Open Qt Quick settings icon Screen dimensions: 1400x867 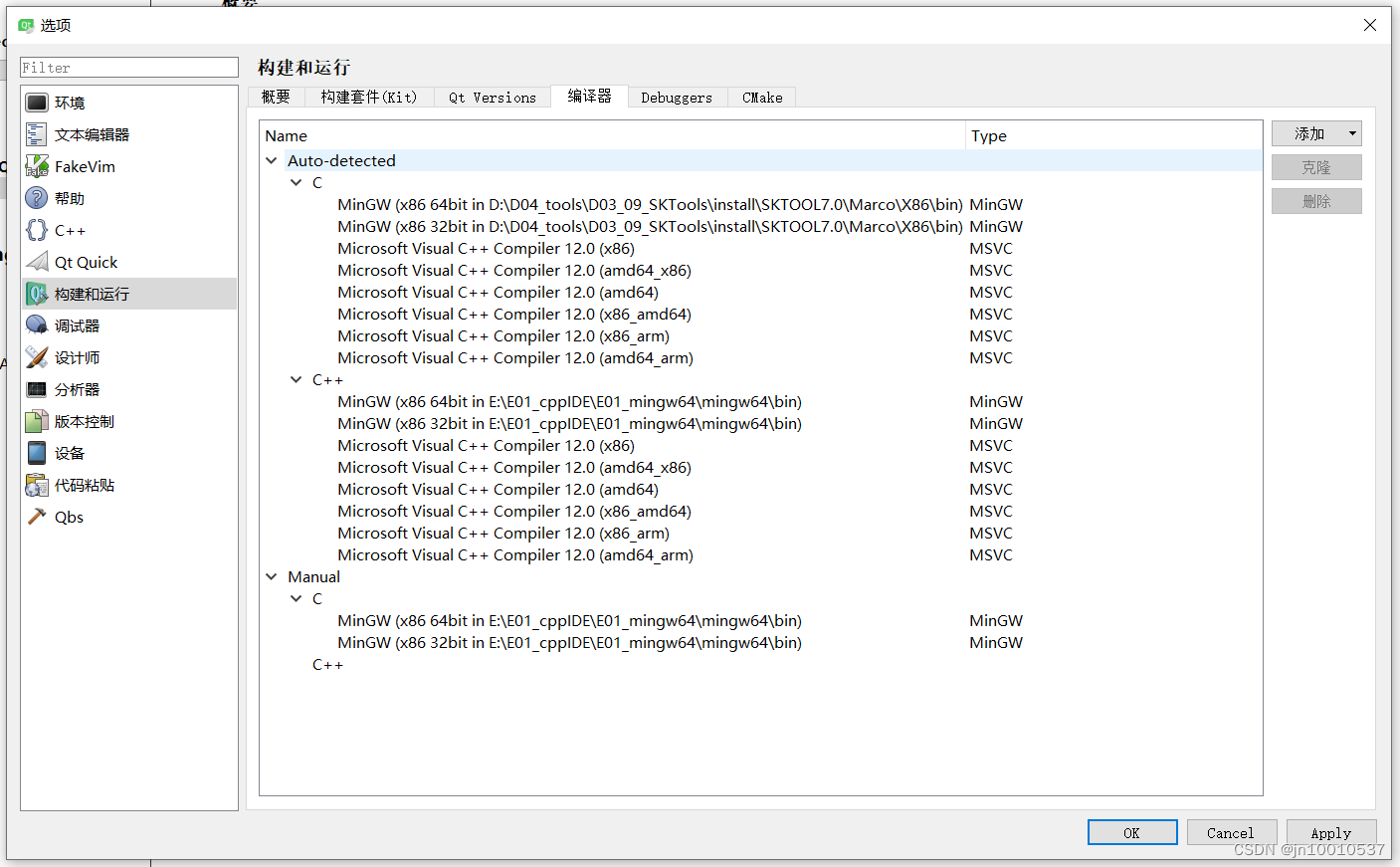pos(37,261)
